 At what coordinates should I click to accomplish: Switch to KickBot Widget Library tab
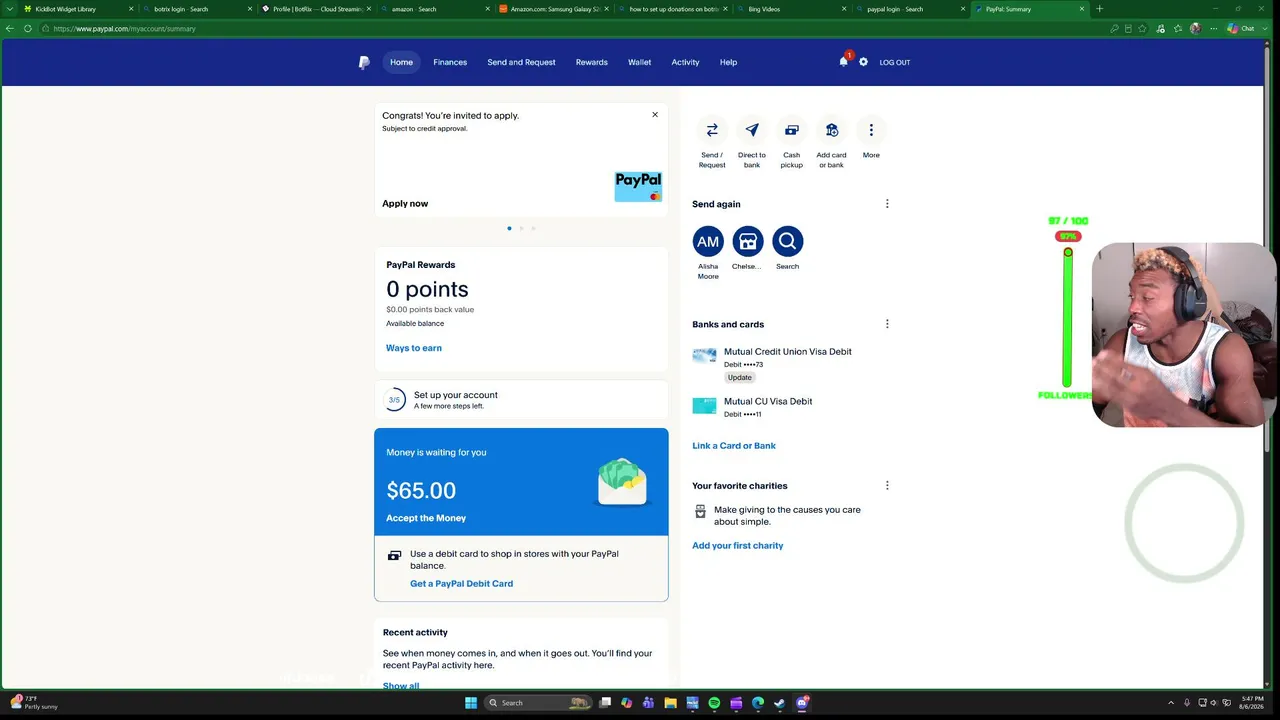[x=78, y=9]
